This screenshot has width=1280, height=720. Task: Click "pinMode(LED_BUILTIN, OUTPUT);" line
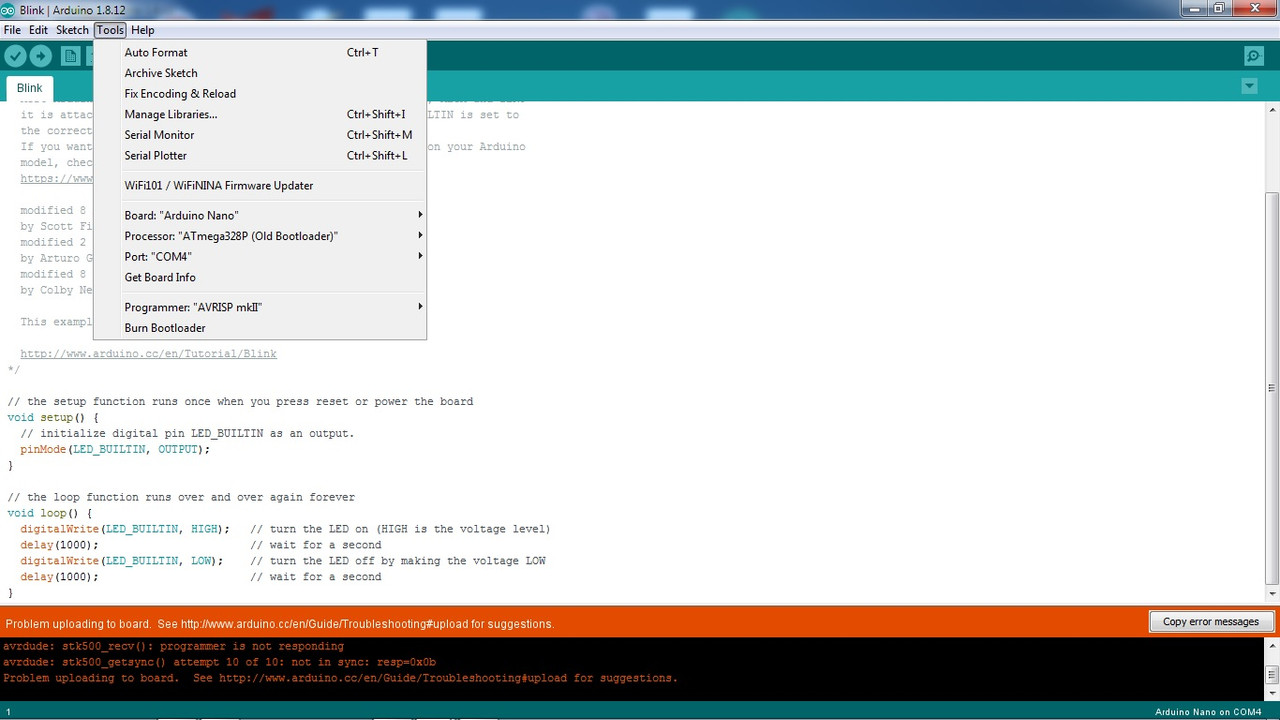[x=115, y=450]
